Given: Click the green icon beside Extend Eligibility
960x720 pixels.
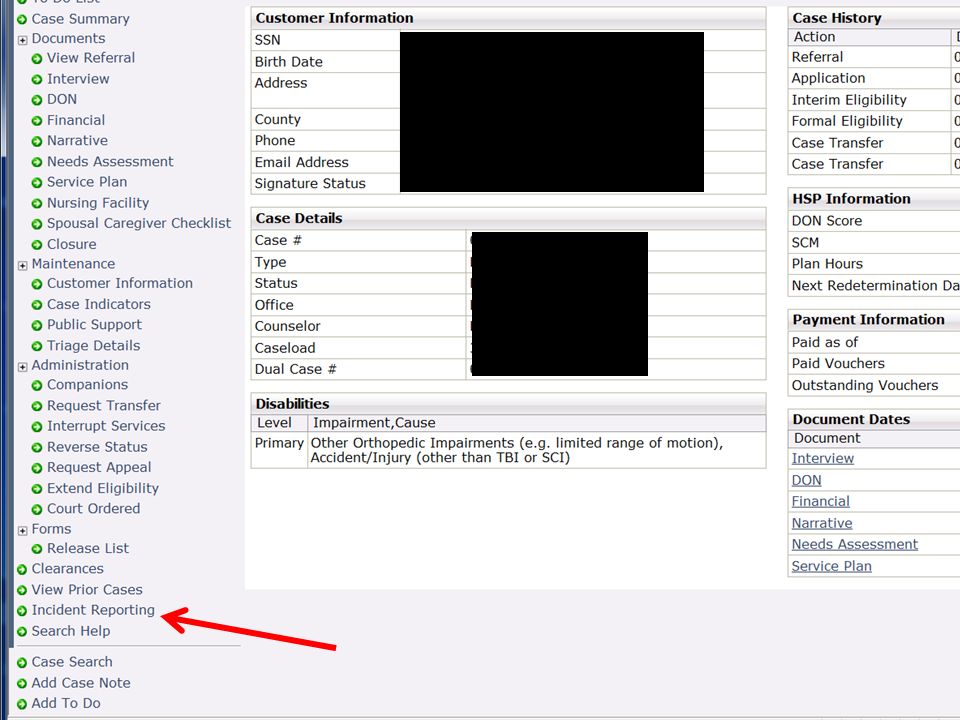Looking at the screenshot, I should [37, 489].
